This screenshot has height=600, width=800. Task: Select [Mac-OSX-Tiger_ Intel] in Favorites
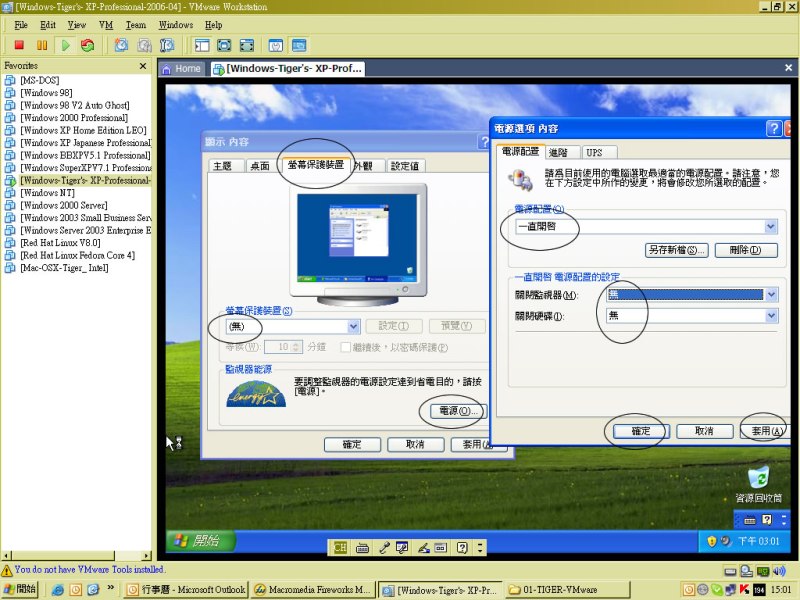point(64,268)
